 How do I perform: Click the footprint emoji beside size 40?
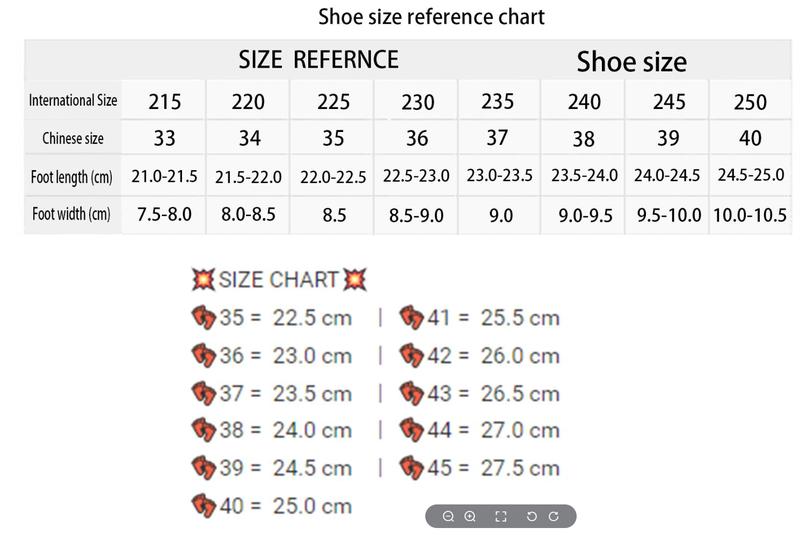(204, 506)
